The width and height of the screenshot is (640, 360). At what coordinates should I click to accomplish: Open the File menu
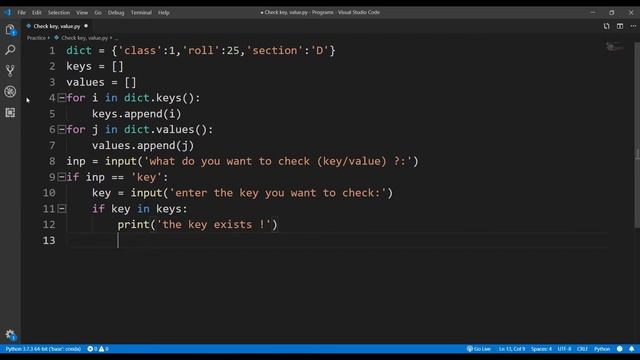click(21, 13)
